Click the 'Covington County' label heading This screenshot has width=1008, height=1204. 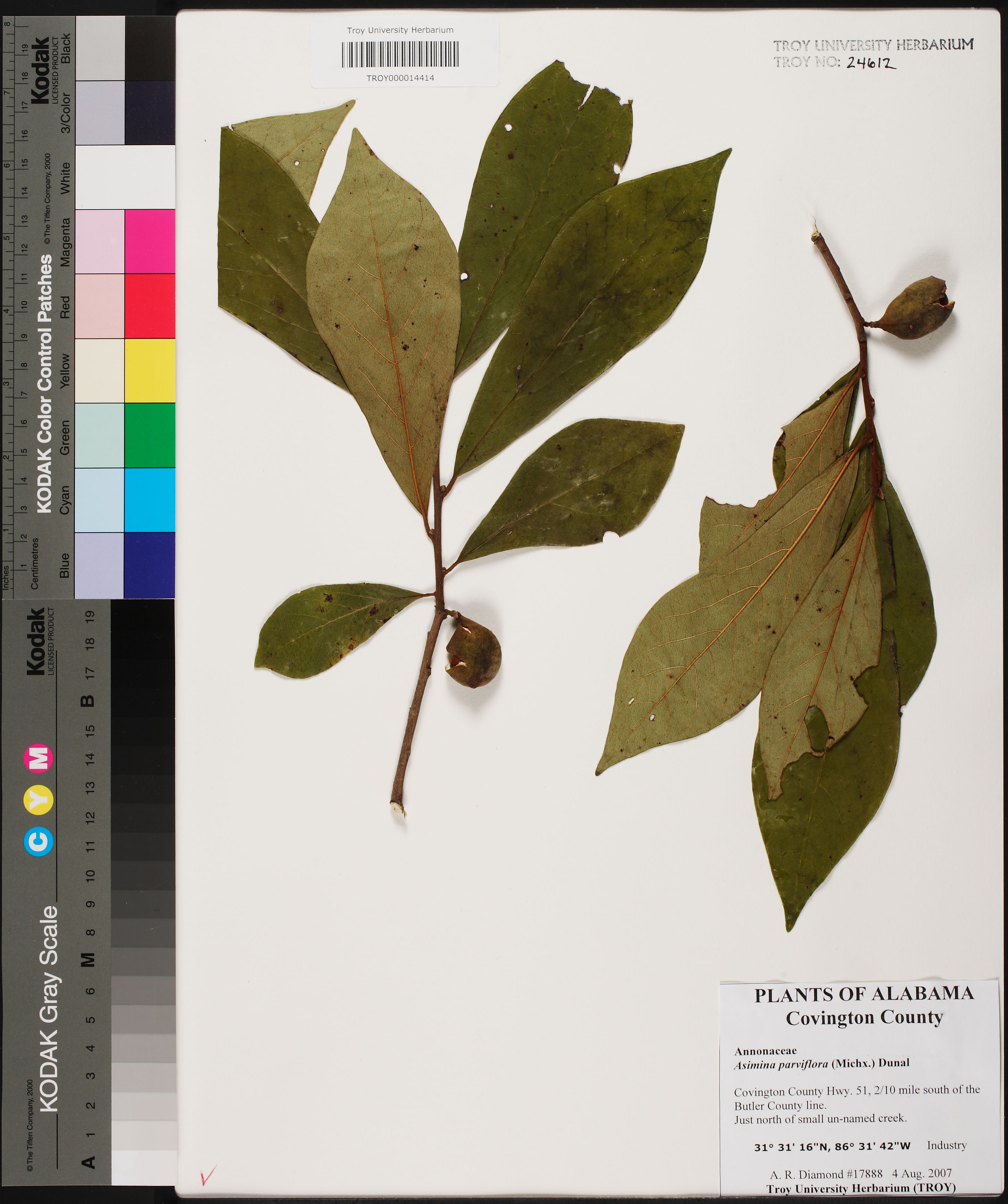click(864, 1018)
